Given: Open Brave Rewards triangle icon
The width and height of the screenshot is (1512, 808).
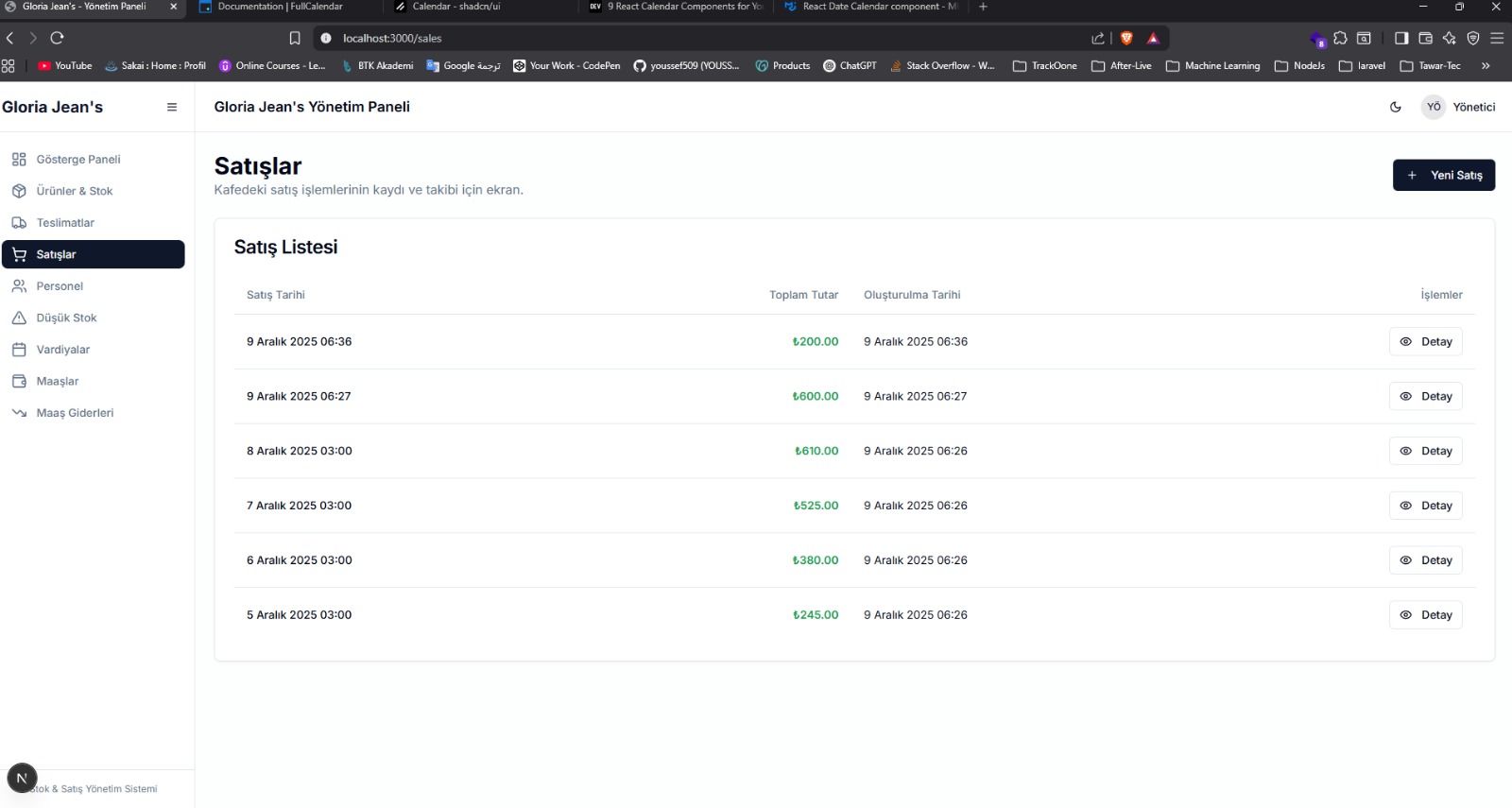Looking at the screenshot, I should [1153, 38].
